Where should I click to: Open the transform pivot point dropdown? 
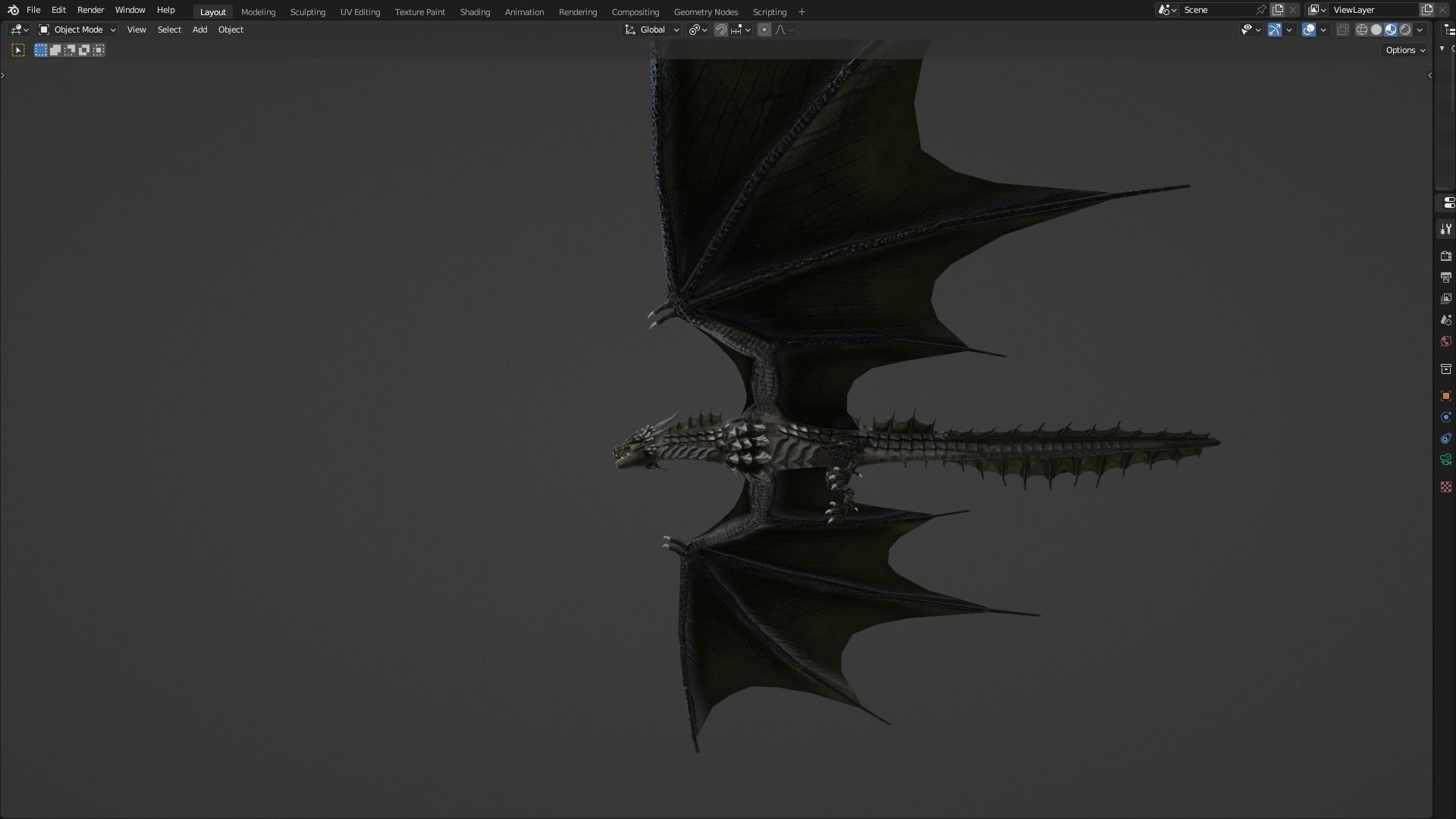698,30
